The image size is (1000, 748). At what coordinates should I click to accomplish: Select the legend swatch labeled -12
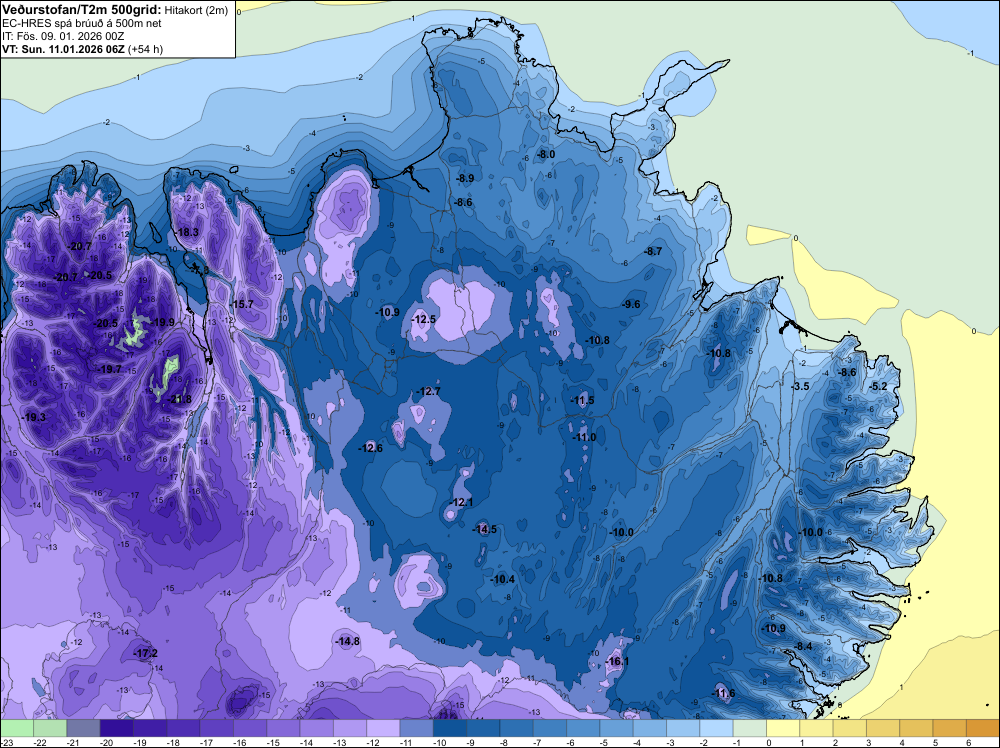[383, 728]
